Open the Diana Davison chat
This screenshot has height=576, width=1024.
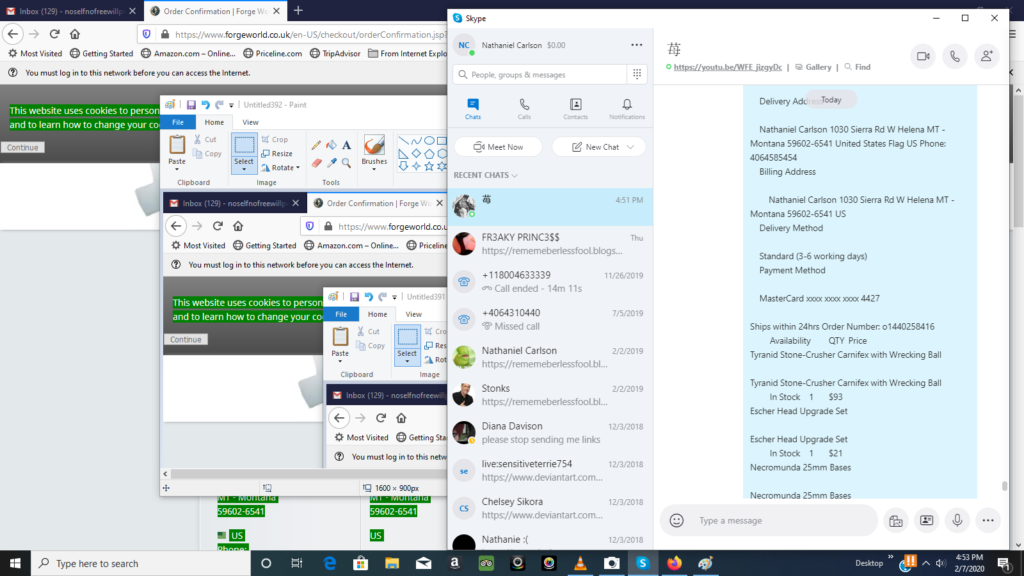coord(550,432)
